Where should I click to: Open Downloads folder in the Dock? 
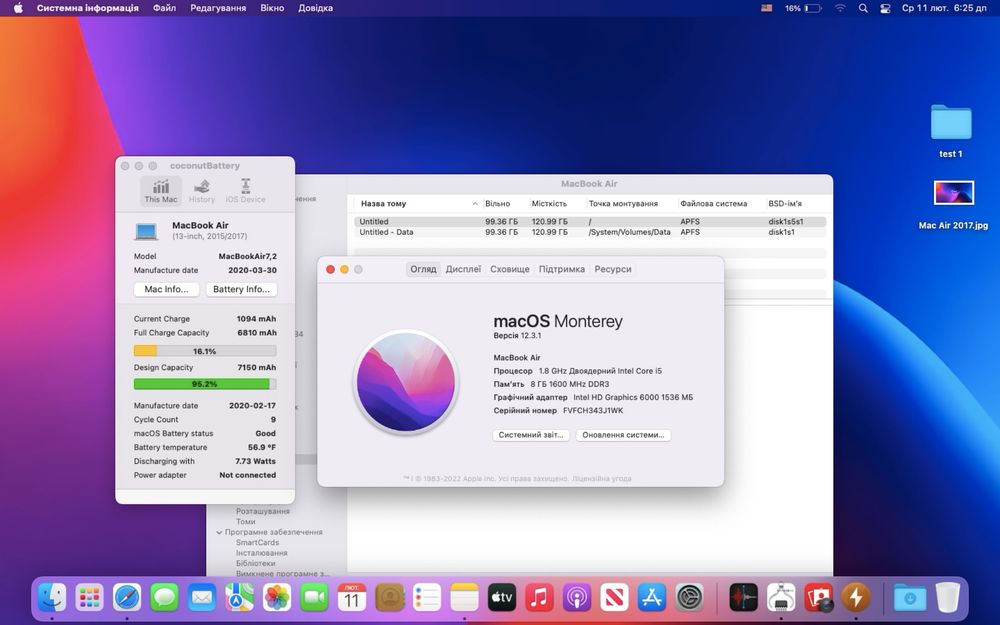(x=910, y=598)
